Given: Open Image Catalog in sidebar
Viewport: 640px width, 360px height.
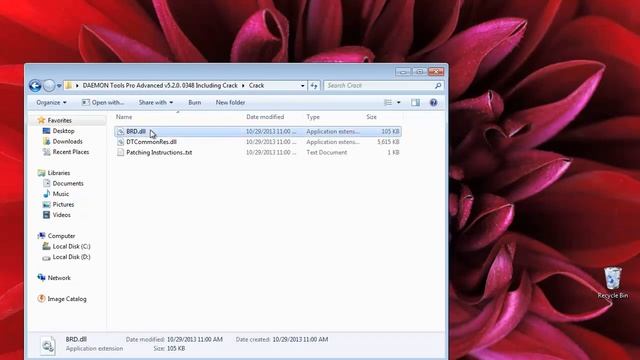Looking at the screenshot, I should click(x=67, y=299).
